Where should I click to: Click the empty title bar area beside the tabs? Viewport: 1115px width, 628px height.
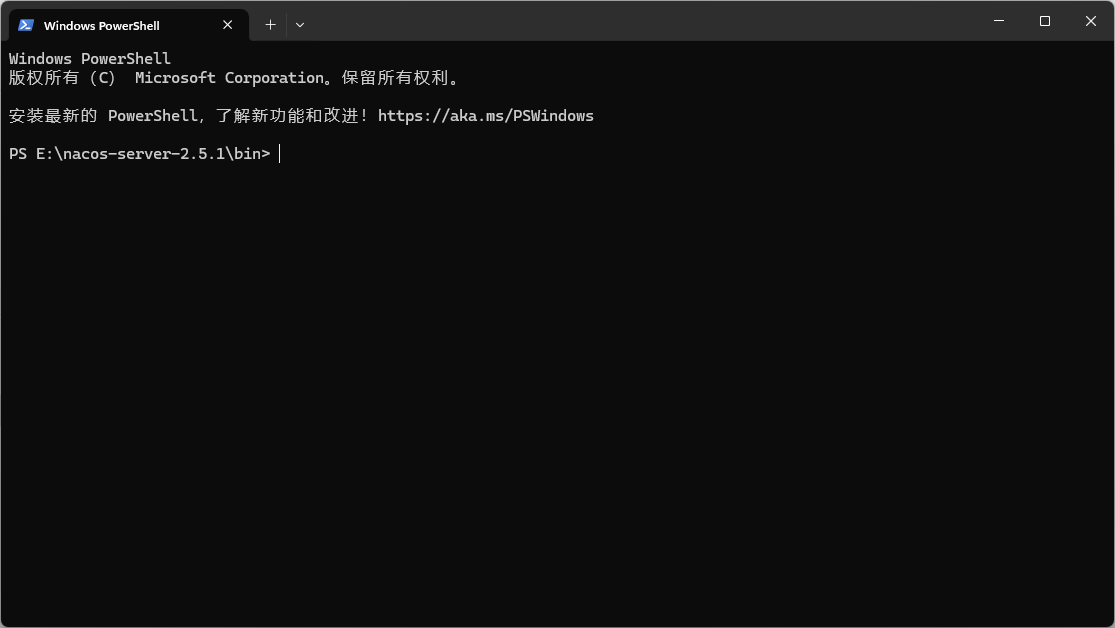[x=640, y=21]
